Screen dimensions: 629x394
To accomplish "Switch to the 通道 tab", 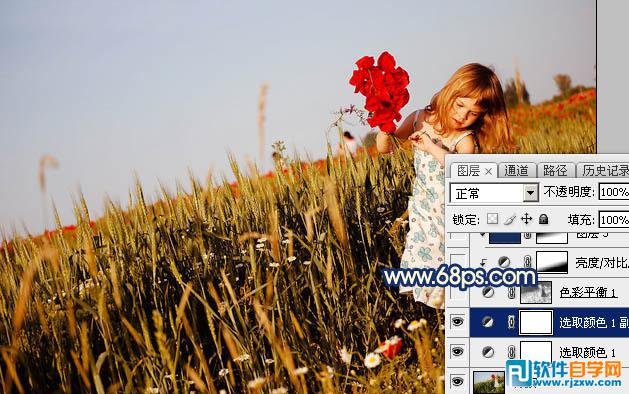I will point(516,171).
